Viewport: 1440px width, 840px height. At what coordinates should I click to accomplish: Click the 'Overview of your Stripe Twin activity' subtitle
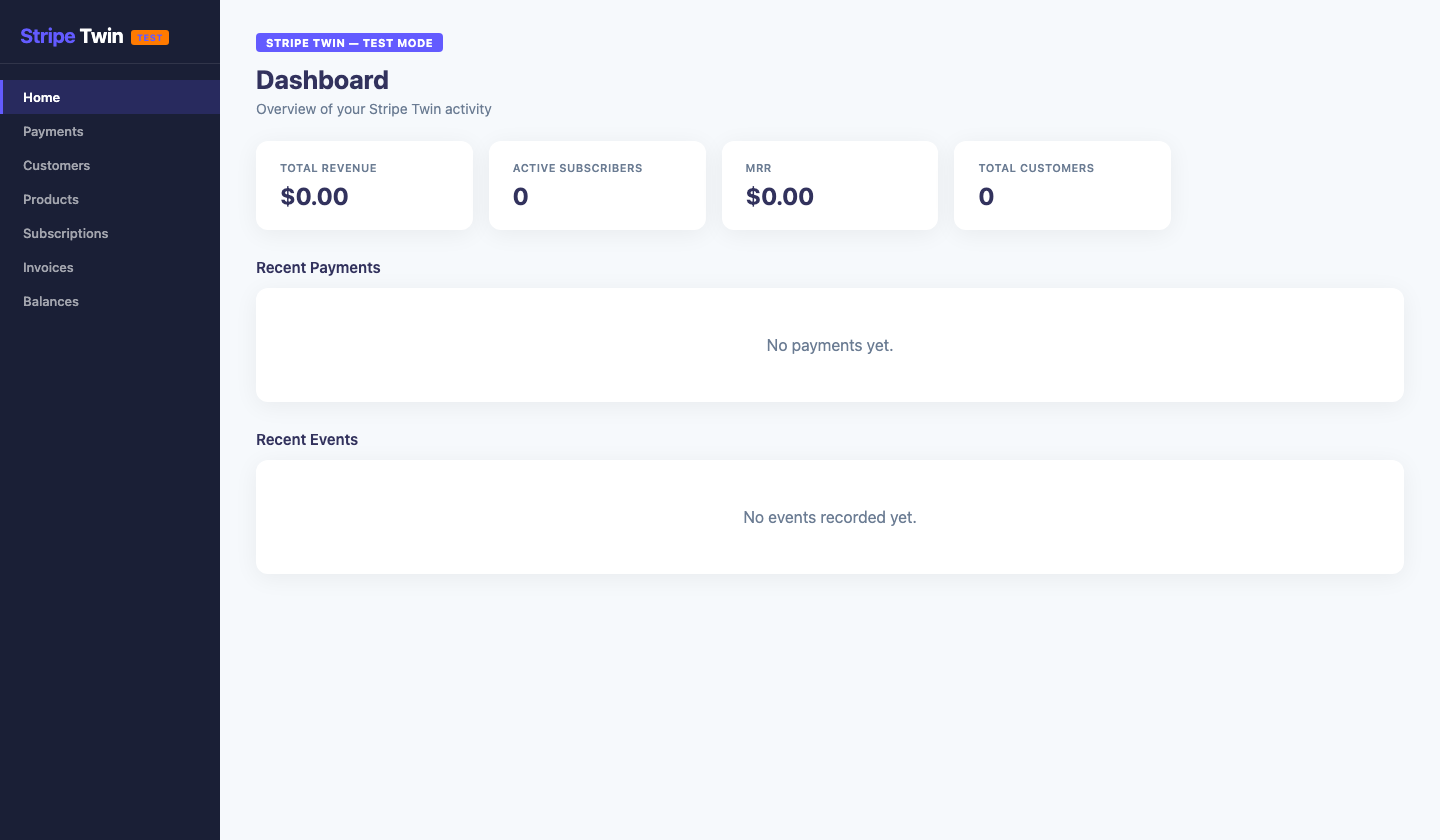tap(374, 109)
